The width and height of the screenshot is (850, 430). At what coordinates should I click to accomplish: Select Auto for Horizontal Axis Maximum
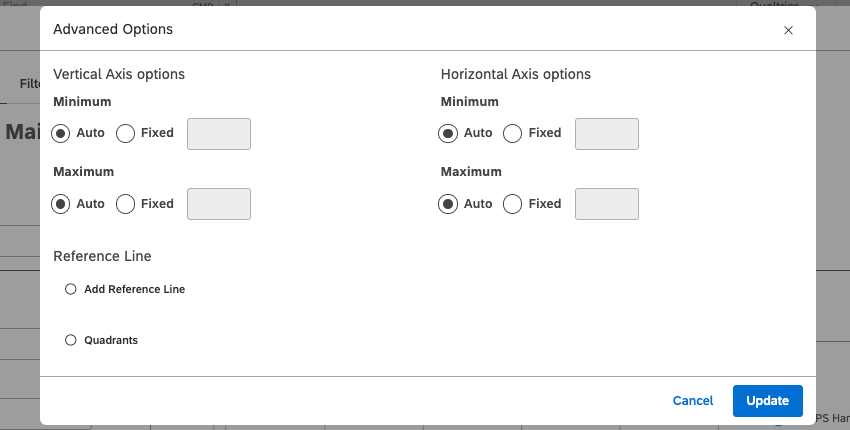coord(449,204)
